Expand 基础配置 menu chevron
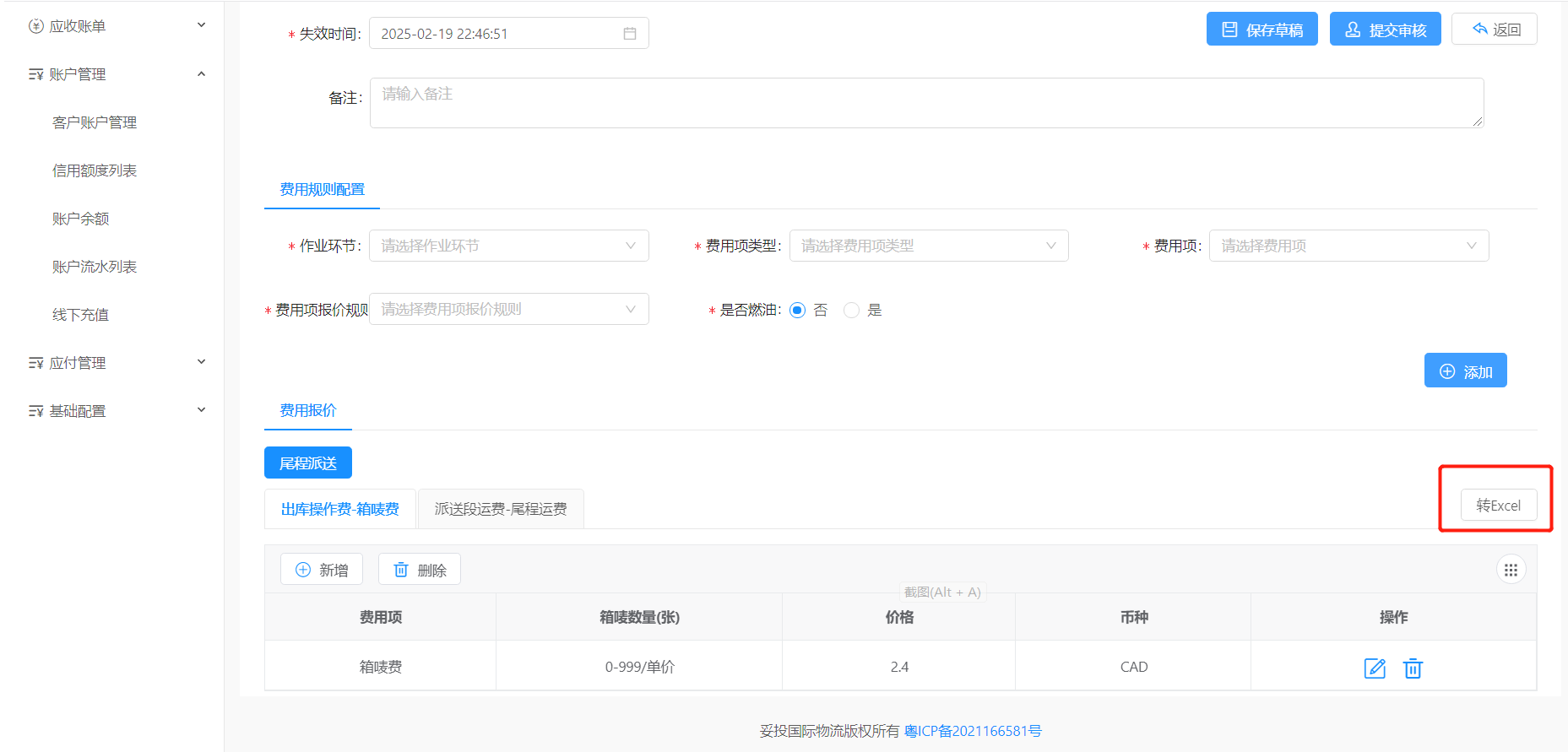The image size is (1568, 752). click(x=201, y=410)
